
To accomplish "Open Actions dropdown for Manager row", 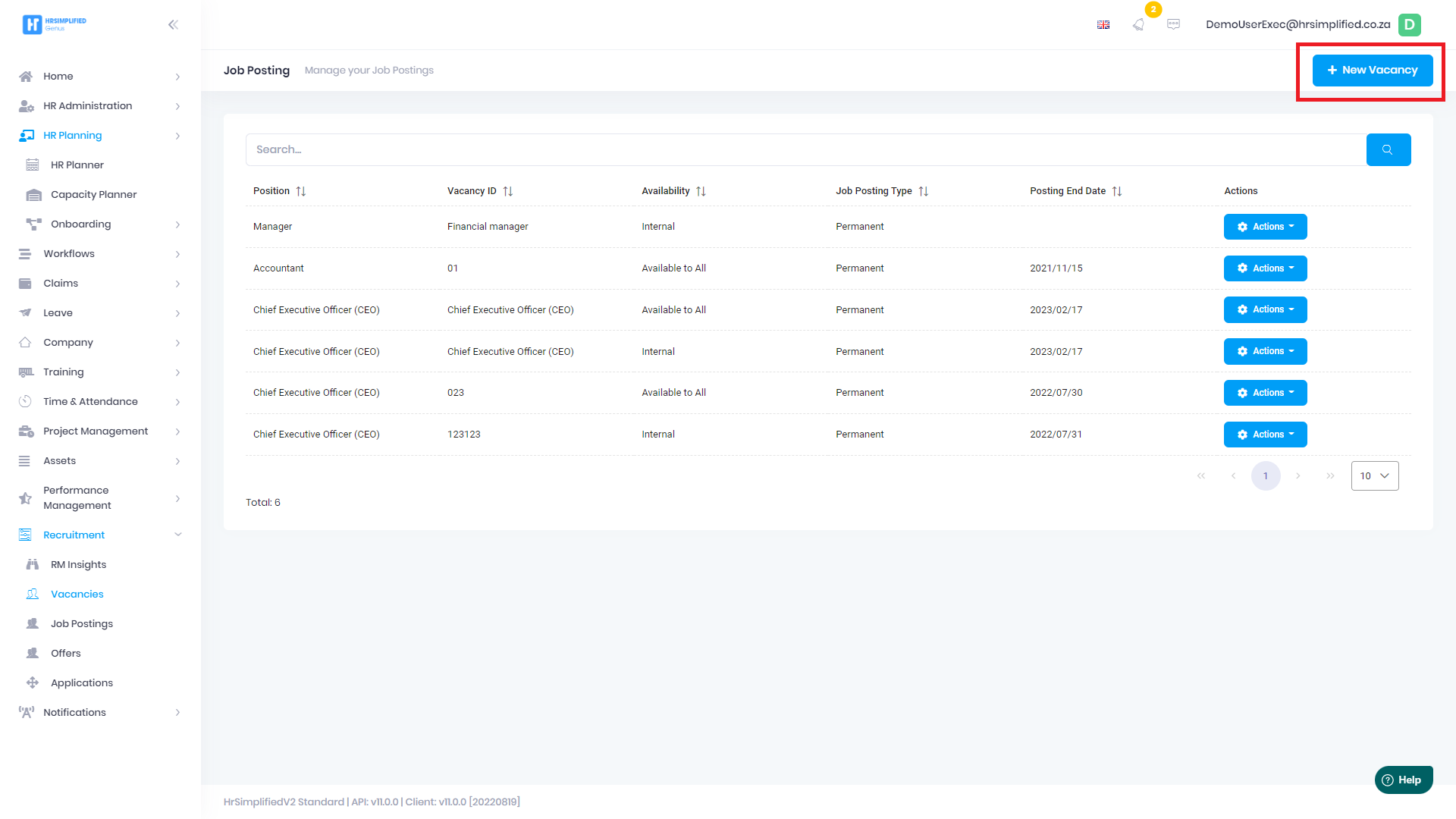I will click(1265, 227).
